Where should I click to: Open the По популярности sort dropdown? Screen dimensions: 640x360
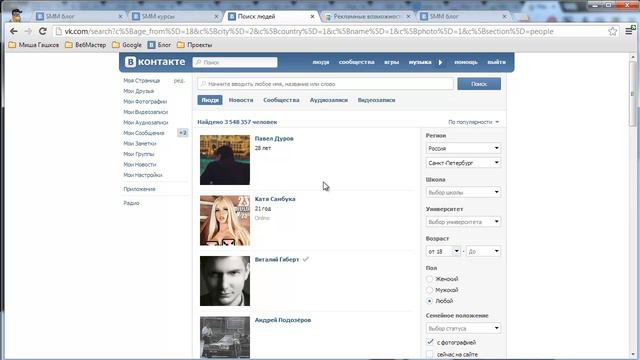point(473,122)
